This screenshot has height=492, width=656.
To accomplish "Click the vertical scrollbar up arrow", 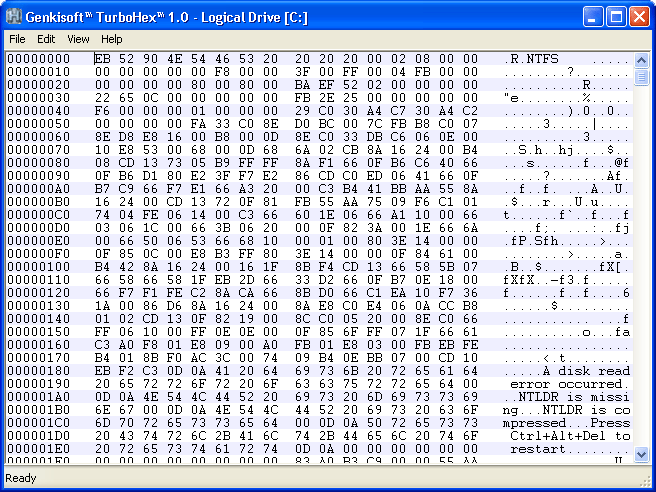I will coord(643,57).
